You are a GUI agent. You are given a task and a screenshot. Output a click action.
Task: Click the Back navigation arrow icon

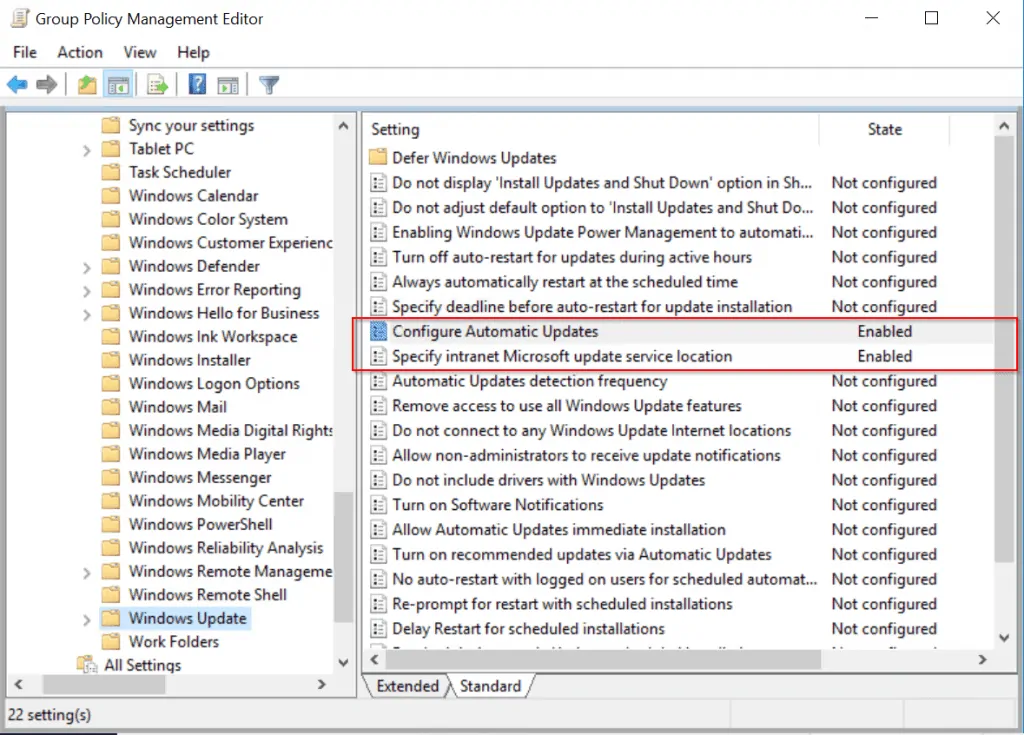16,84
